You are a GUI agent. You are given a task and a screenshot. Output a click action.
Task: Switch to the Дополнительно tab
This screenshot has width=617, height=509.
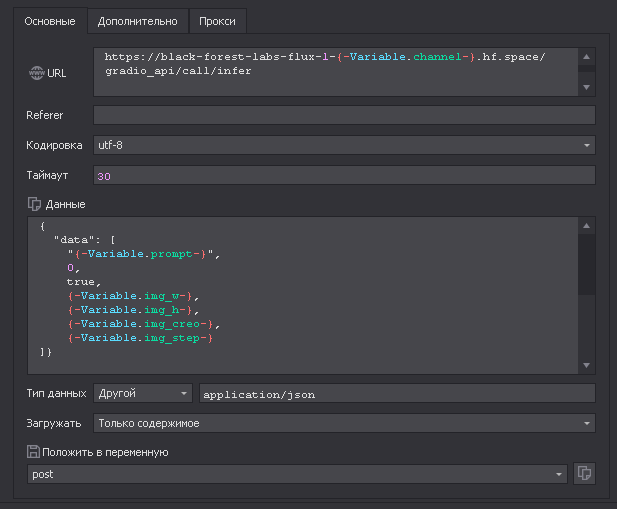point(138,21)
